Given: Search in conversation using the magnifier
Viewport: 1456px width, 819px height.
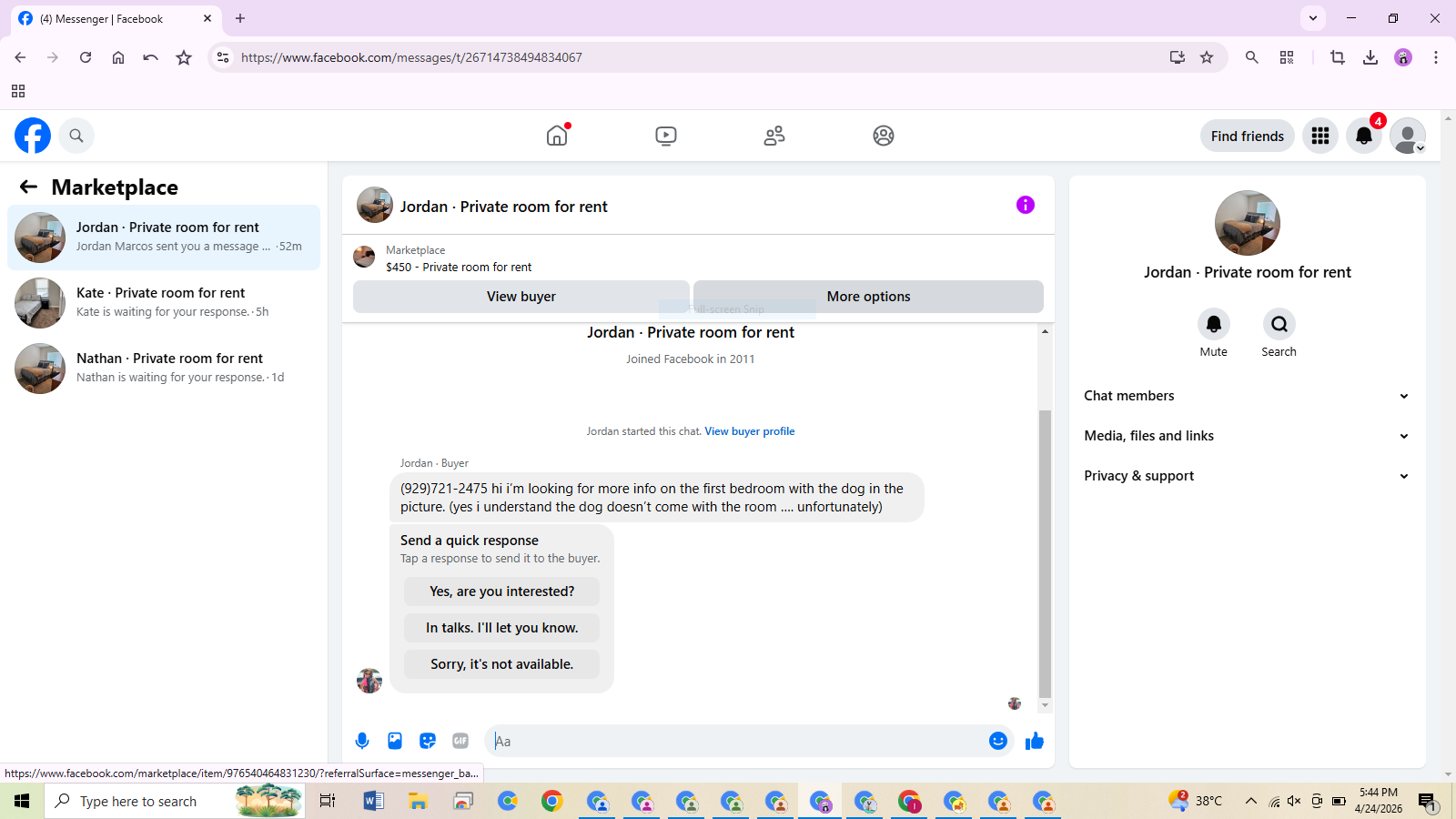Looking at the screenshot, I should pyautogui.click(x=1279, y=324).
